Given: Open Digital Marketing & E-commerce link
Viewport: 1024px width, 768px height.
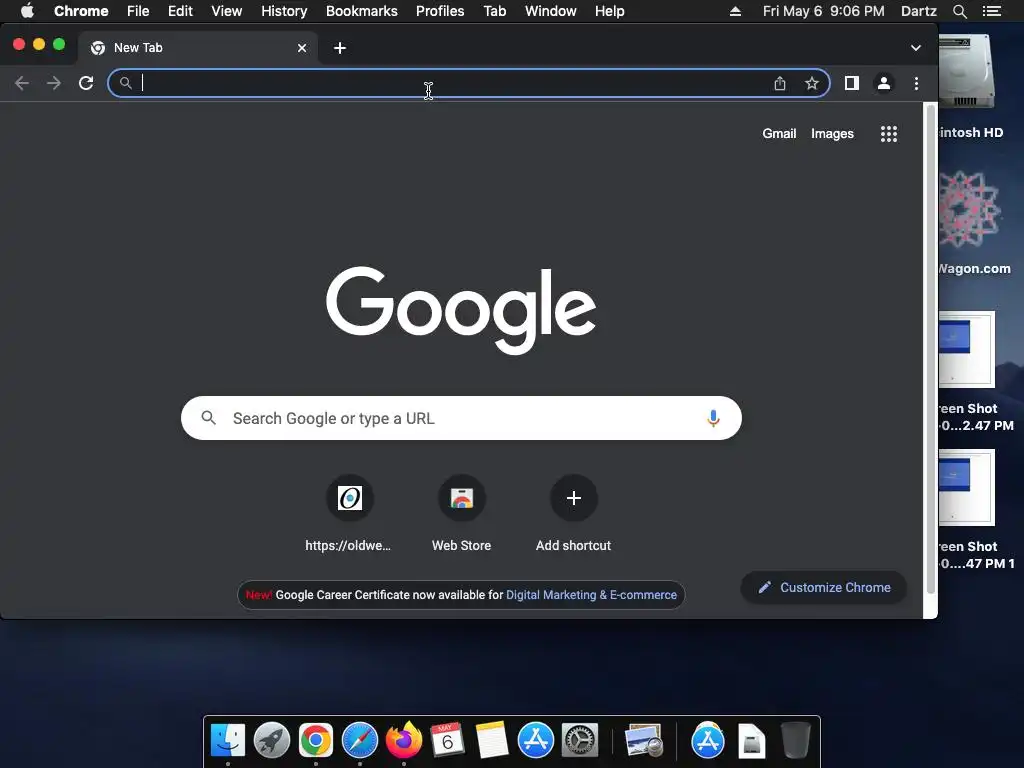Looking at the screenshot, I should tap(591, 595).
